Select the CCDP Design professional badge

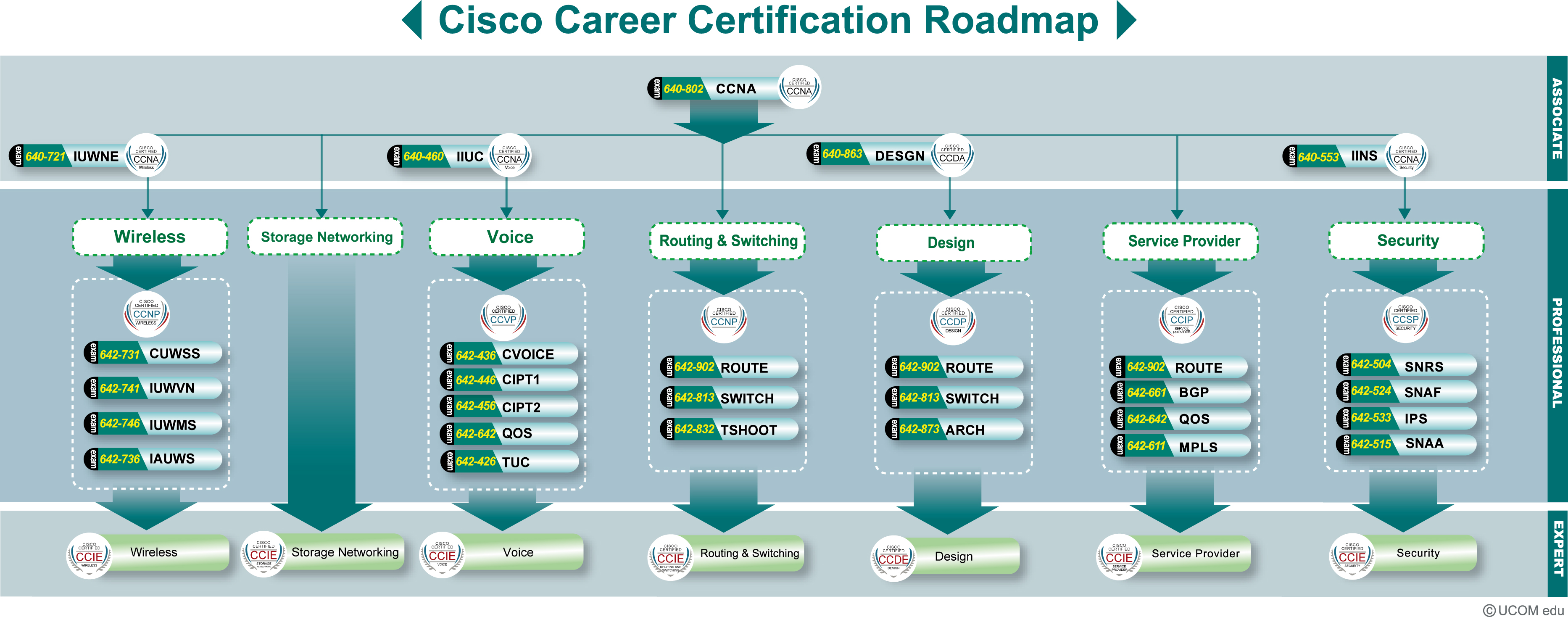tap(953, 321)
